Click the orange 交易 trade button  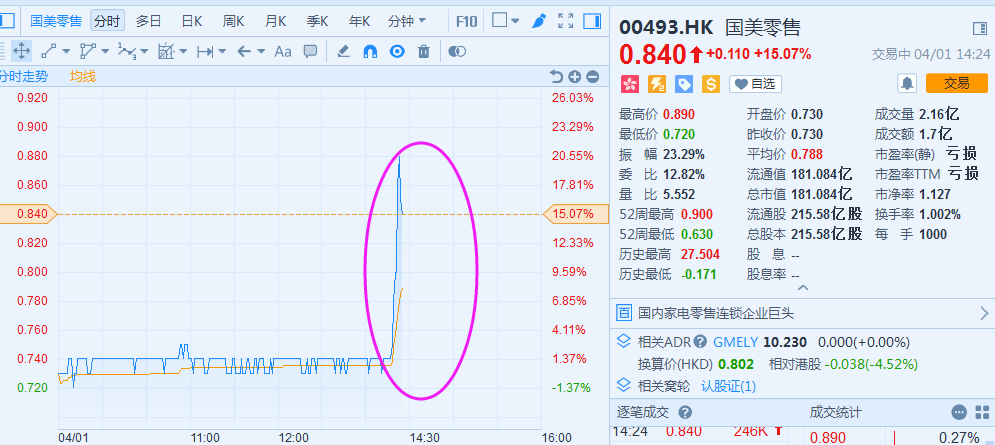956,83
